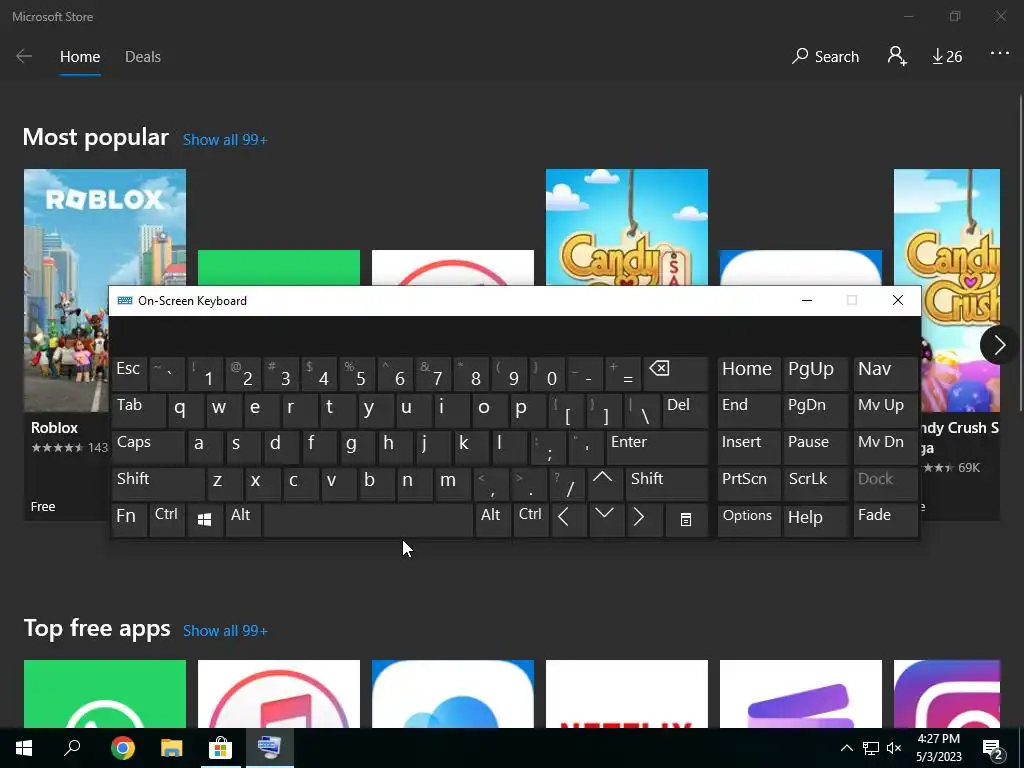Click the context menu key on the keyboard
The image size is (1024, 768).
(686, 520)
